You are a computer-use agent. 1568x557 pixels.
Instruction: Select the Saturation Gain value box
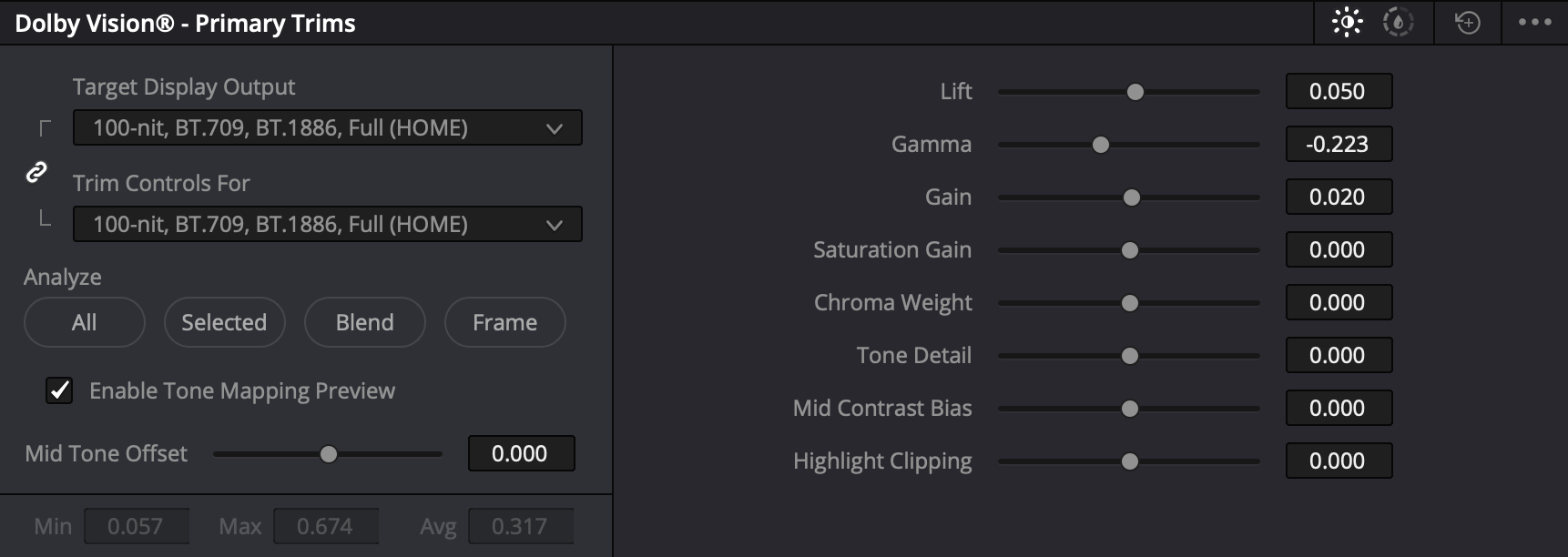click(1338, 250)
